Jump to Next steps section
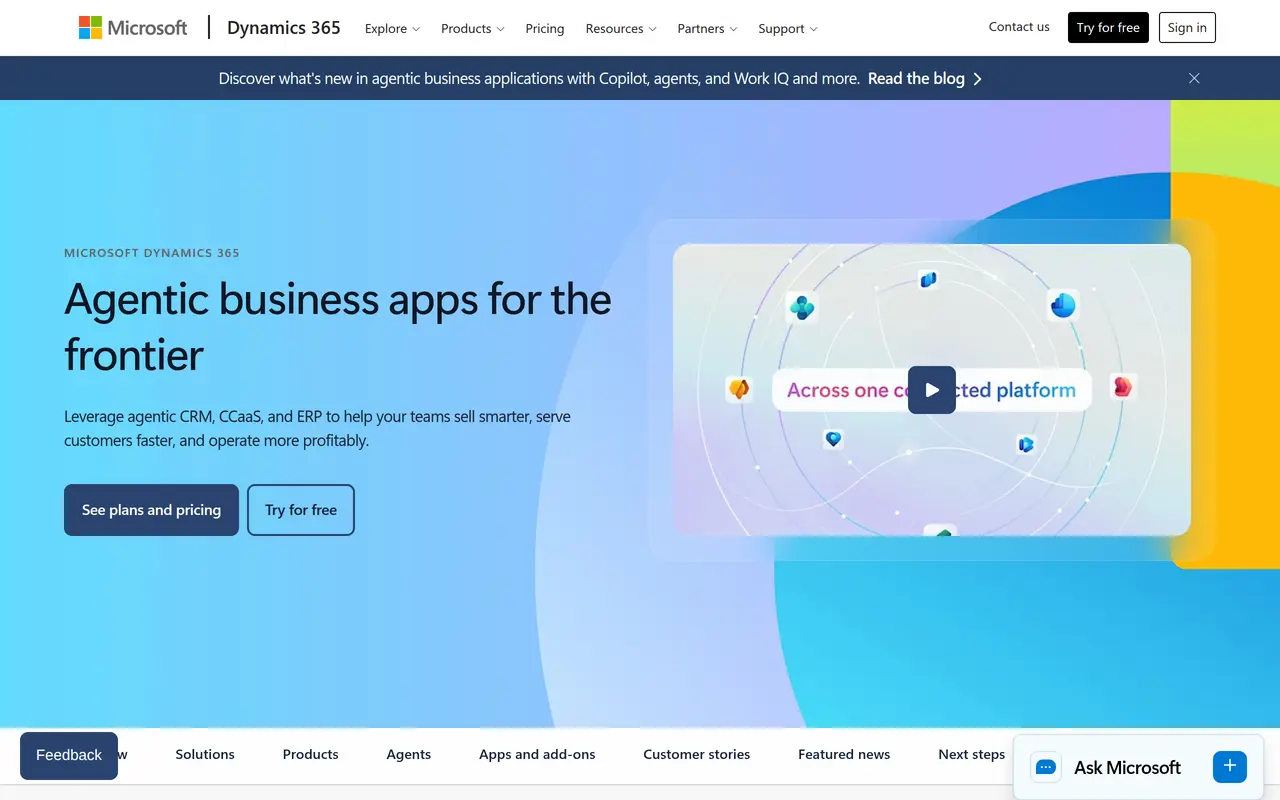The height and width of the screenshot is (800, 1280). tap(972, 754)
